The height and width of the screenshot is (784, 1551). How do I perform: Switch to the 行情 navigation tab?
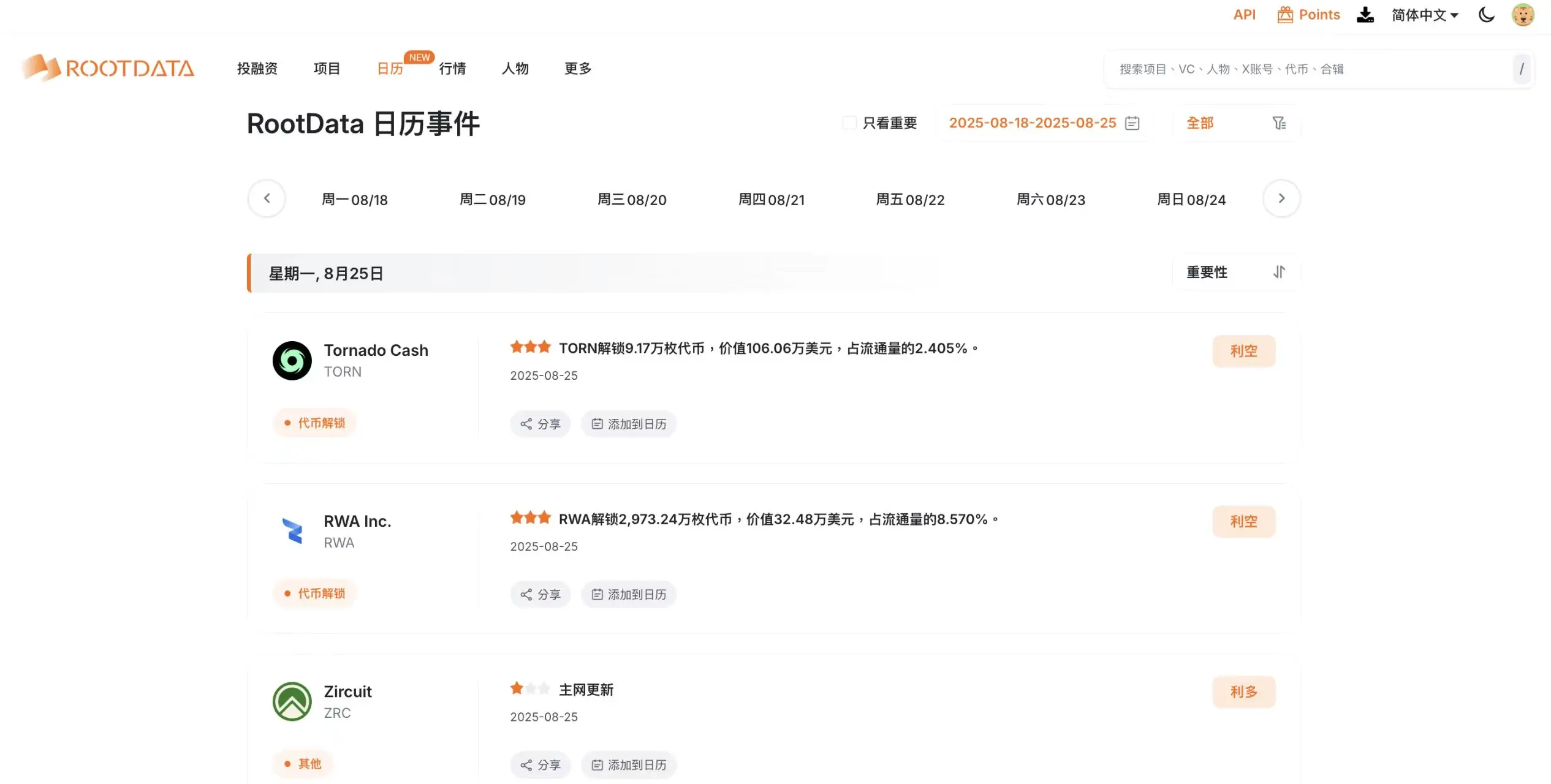pos(452,68)
